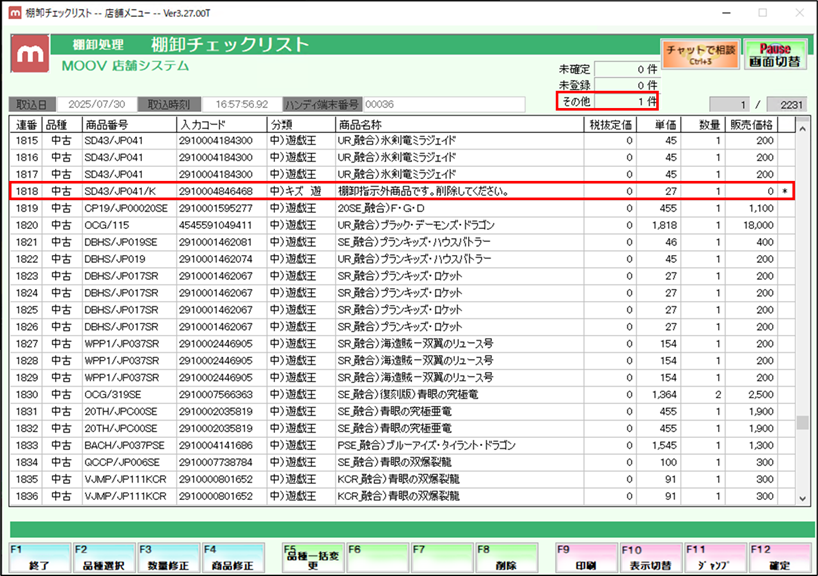Click the 入力コード column header
This screenshot has height=576, width=818.
222,125
